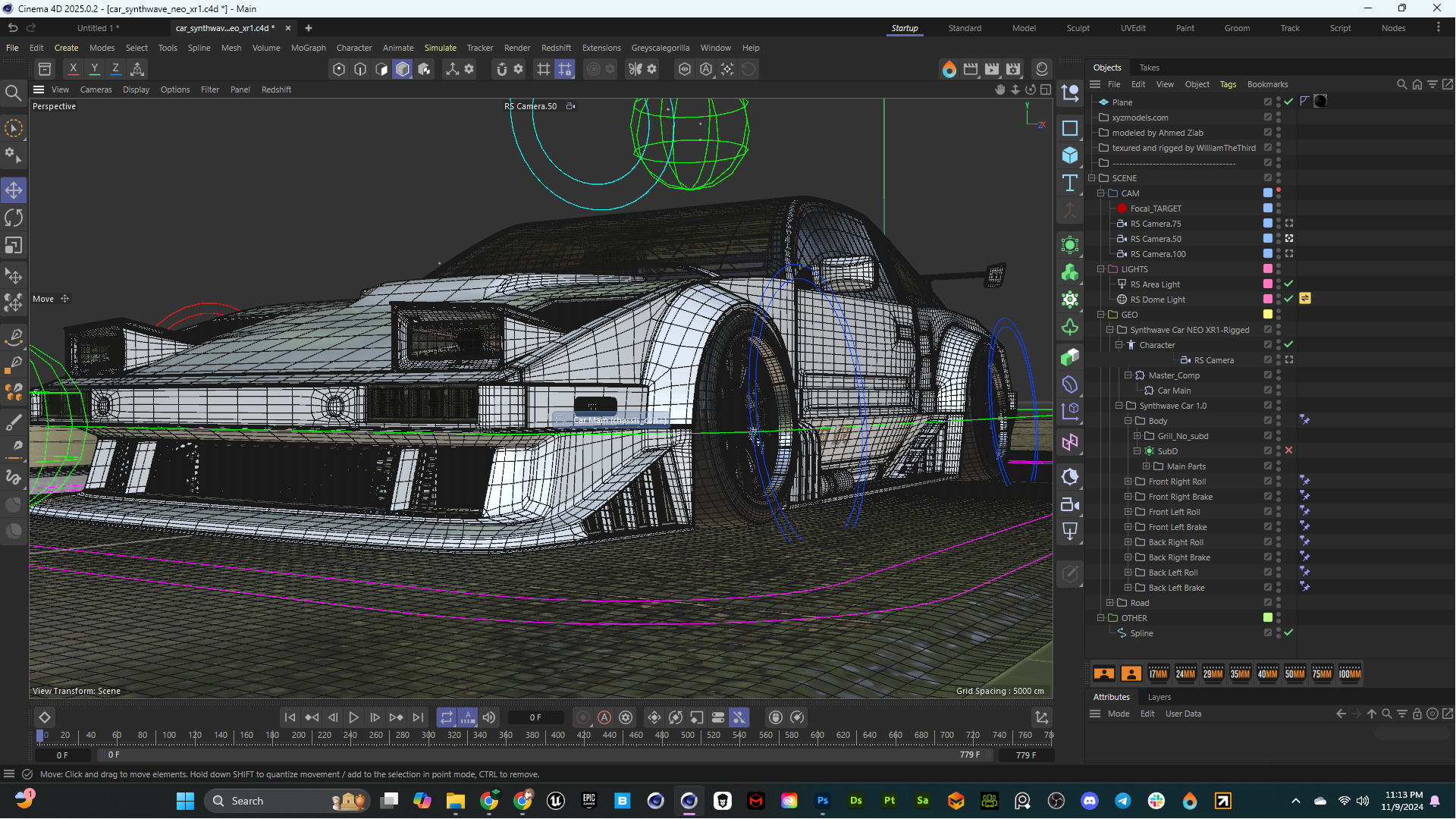Click the GEO layer yellow color swatch
The image size is (1456, 819).
pyautogui.click(x=1267, y=314)
